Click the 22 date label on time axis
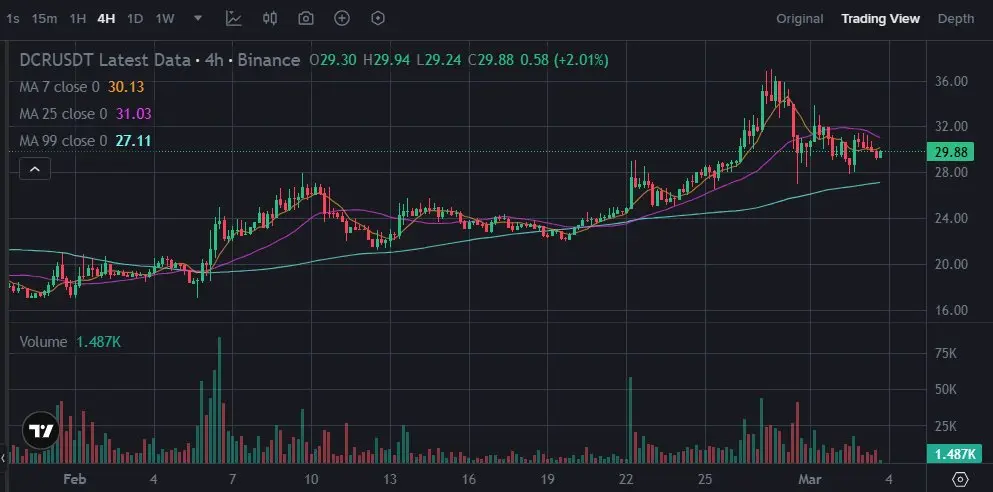The height and width of the screenshot is (492, 993). pos(626,479)
